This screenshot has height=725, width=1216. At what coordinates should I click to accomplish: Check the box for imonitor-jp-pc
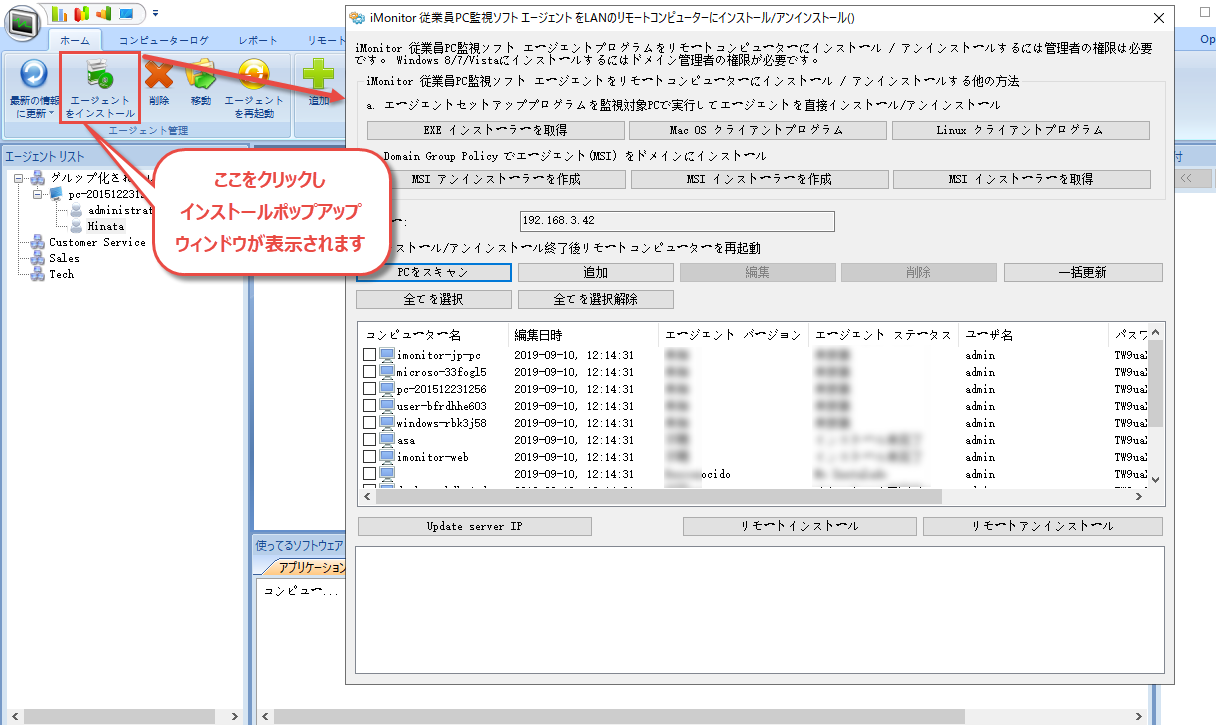point(369,355)
